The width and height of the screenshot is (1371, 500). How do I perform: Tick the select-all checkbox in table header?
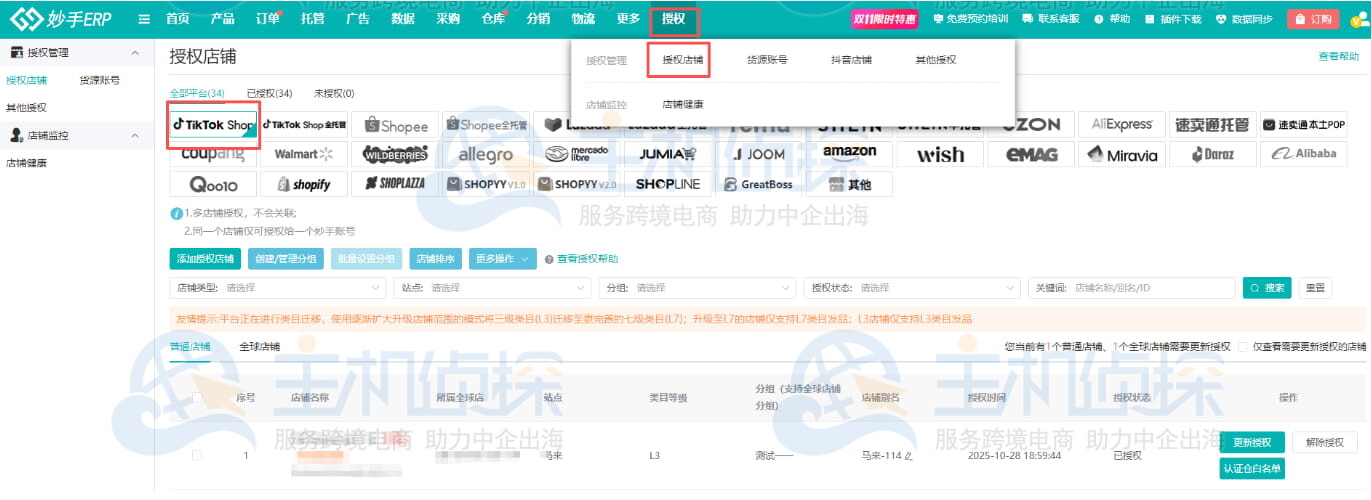click(x=197, y=397)
